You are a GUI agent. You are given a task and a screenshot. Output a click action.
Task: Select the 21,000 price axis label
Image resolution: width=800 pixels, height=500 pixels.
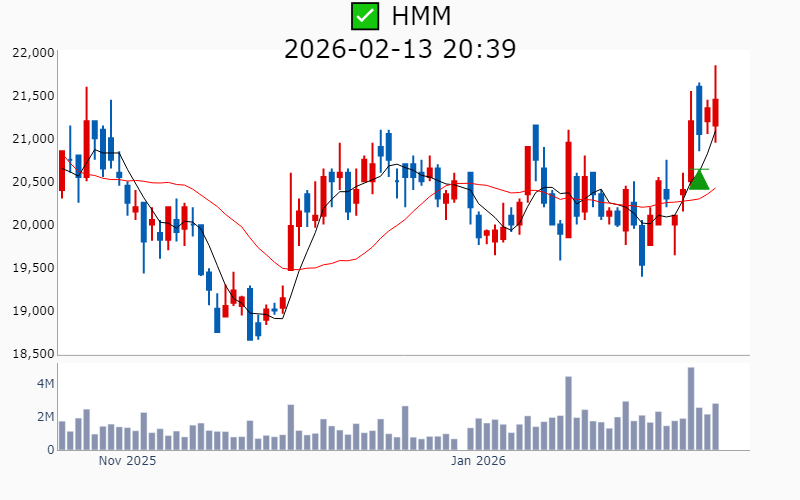click(33, 138)
